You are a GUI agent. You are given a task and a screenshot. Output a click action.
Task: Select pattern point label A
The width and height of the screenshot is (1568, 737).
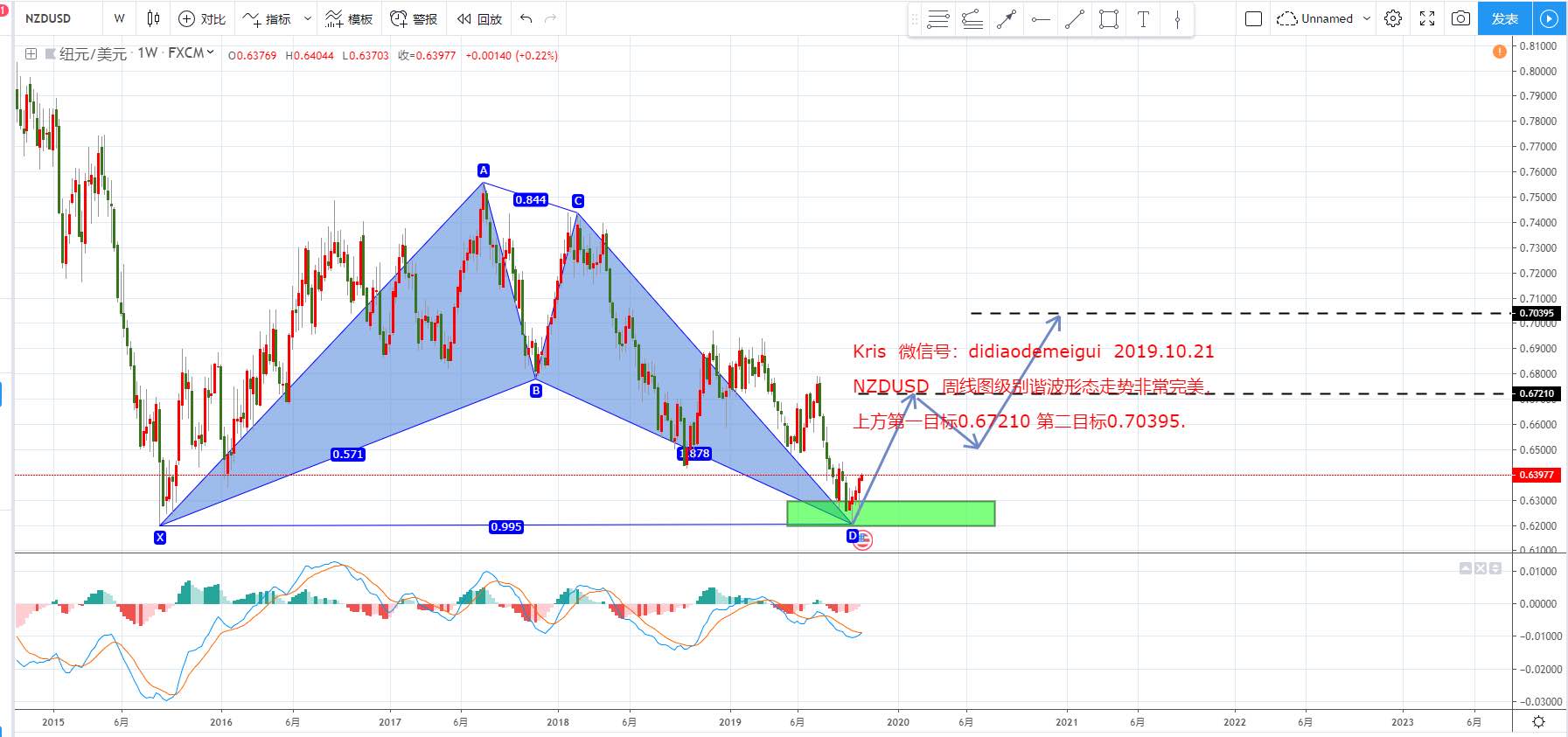[484, 170]
